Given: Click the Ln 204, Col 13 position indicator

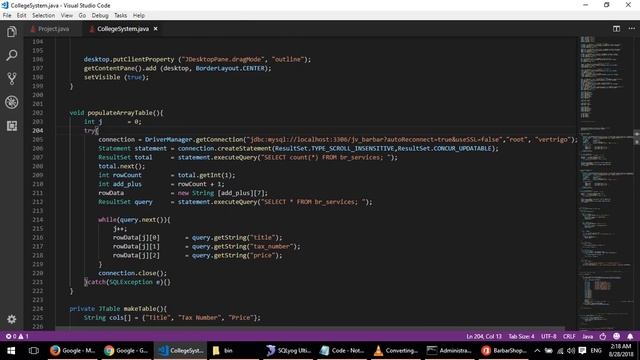Looking at the screenshot, I should pos(484,336).
